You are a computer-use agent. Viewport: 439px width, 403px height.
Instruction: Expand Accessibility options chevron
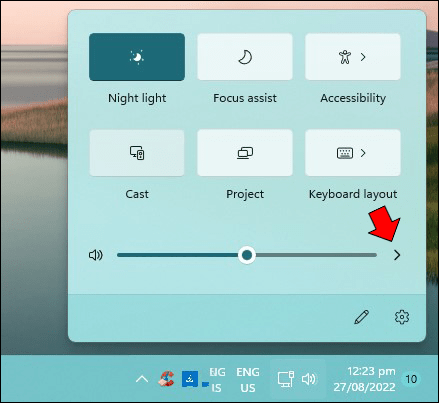(363, 57)
